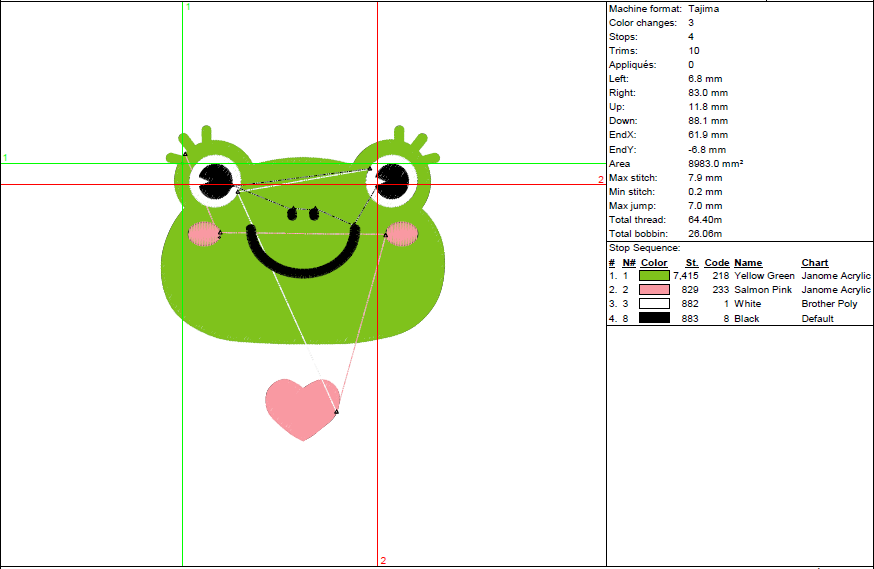Click the stitch count '882'
Screen dimensions: 874x569
690,304
